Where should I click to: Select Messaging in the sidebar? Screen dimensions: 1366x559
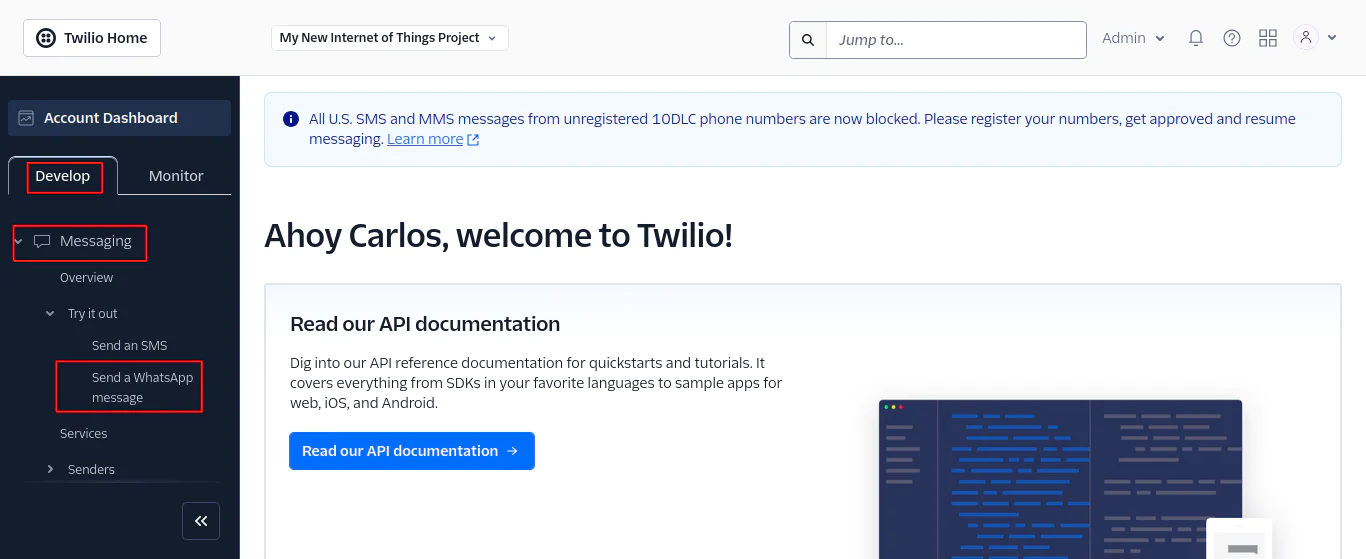point(96,241)
